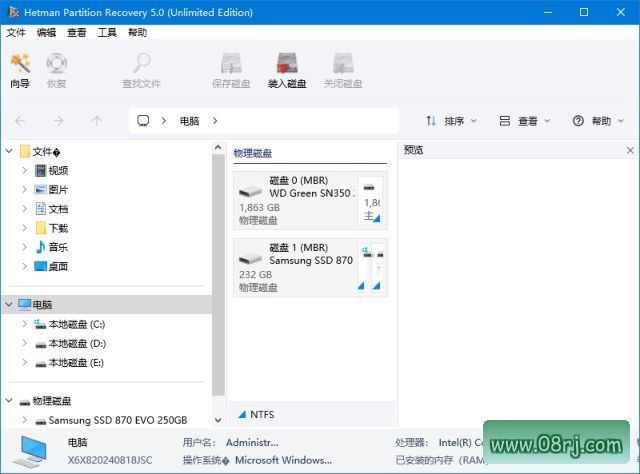Go back with the left arrow

[20, 121]
